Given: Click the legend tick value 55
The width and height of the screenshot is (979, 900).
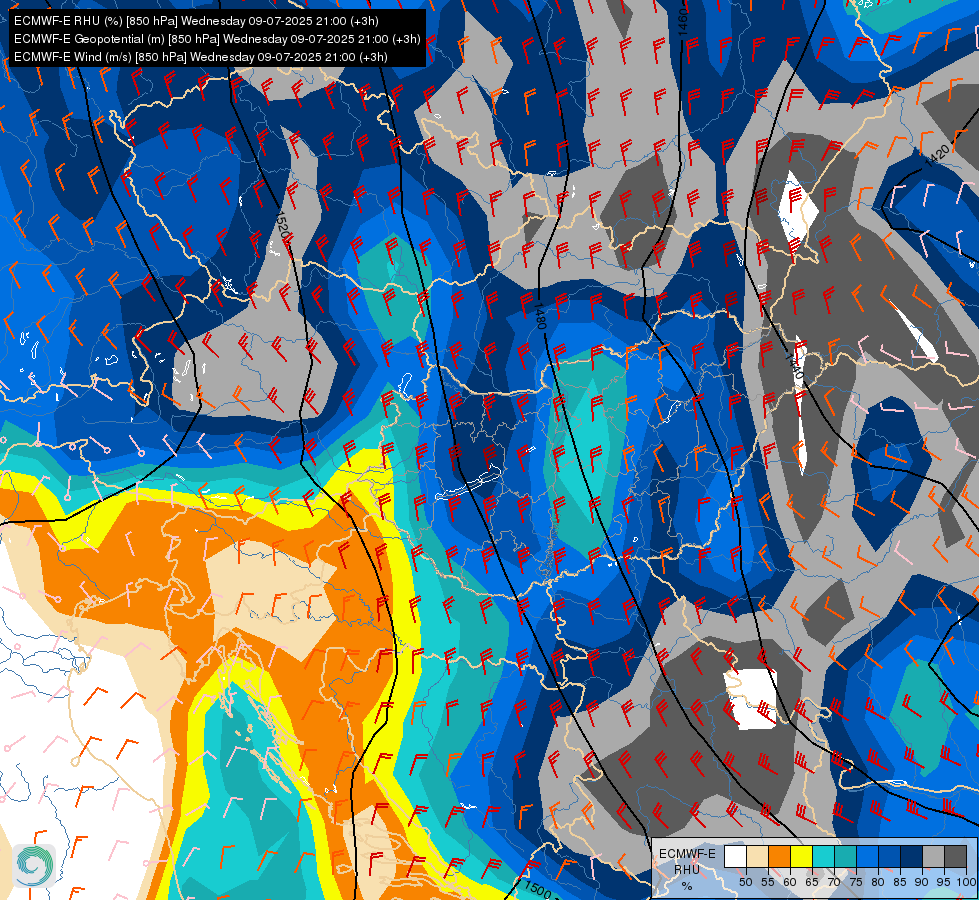Looking at the screenshot, I should click(x=768, y=882).
